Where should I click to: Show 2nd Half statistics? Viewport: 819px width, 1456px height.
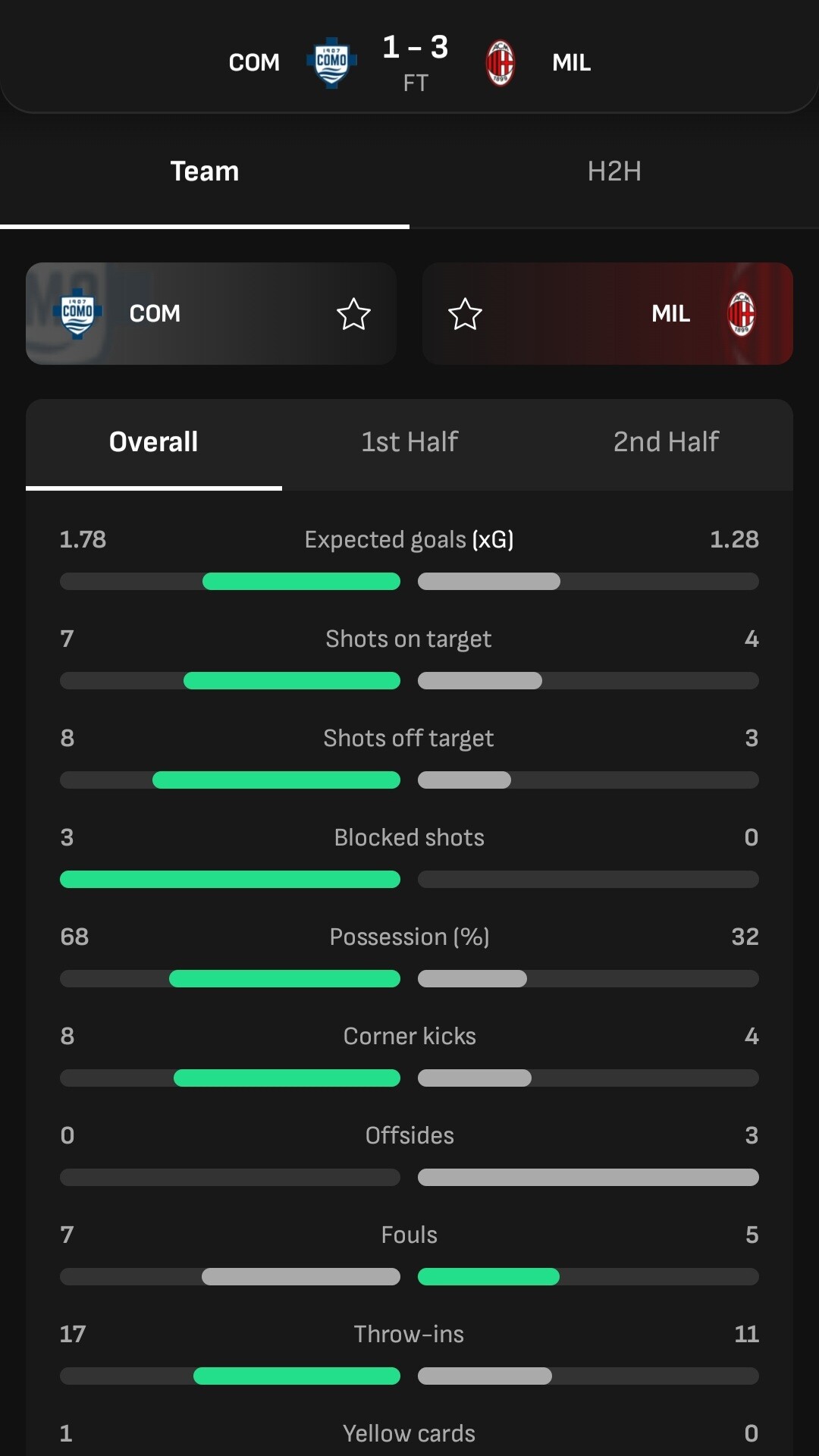pos(666,442)
